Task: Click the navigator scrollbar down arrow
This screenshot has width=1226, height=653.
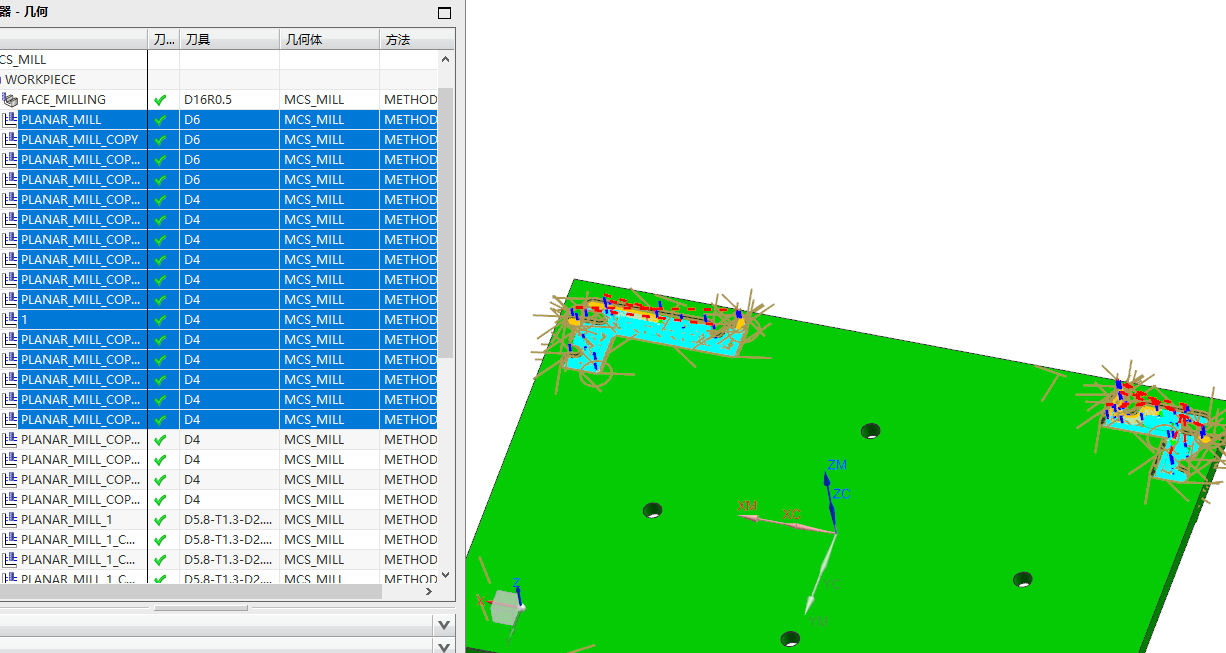Action: [446, 575]
